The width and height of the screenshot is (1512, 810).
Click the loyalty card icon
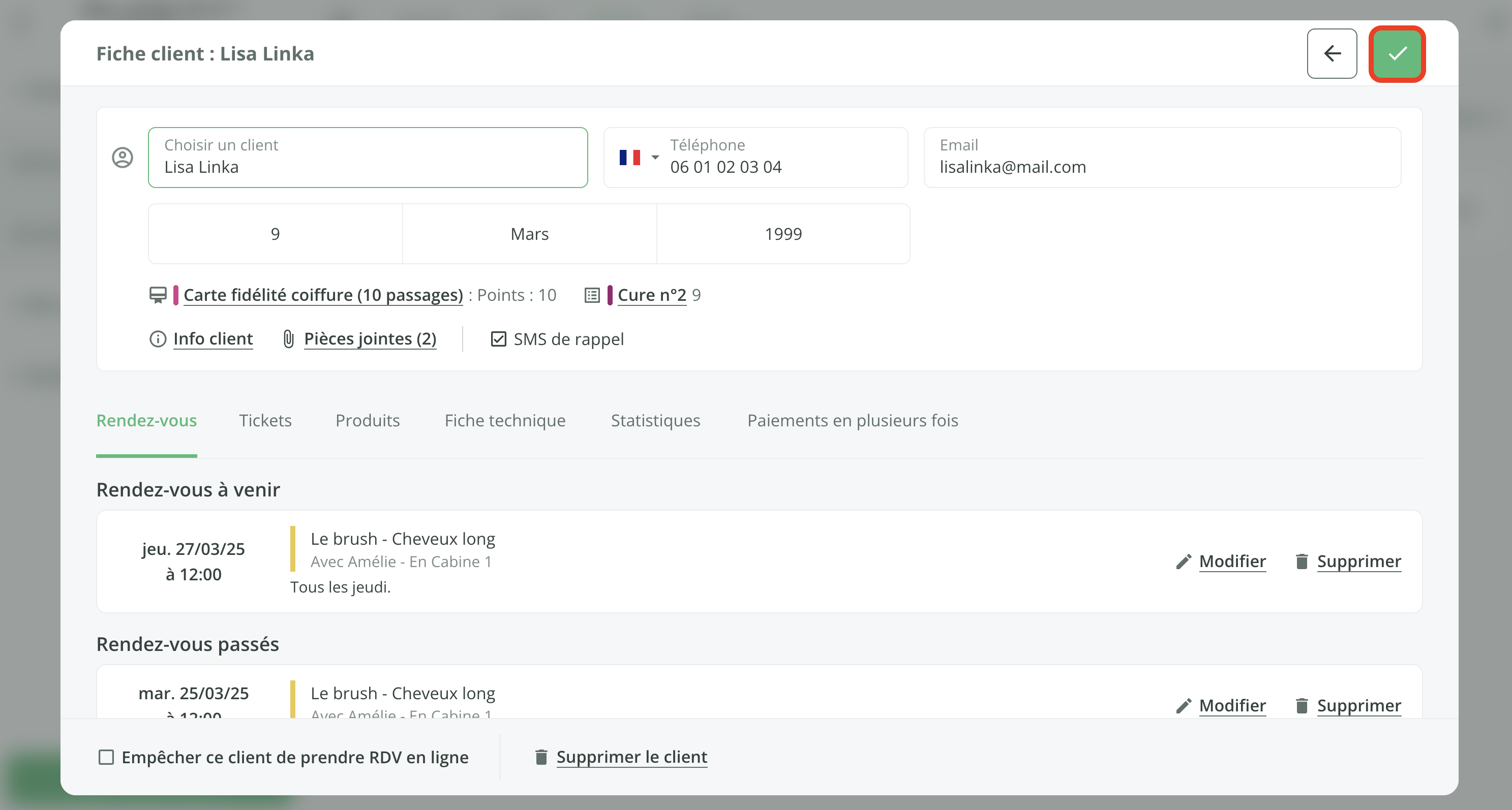point(158,294)
